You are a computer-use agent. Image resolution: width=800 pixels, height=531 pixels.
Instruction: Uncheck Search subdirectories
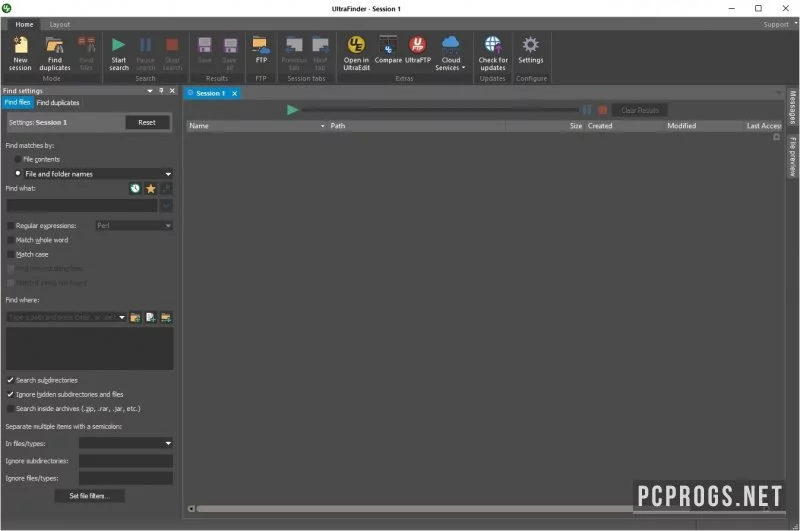point(11,380)
